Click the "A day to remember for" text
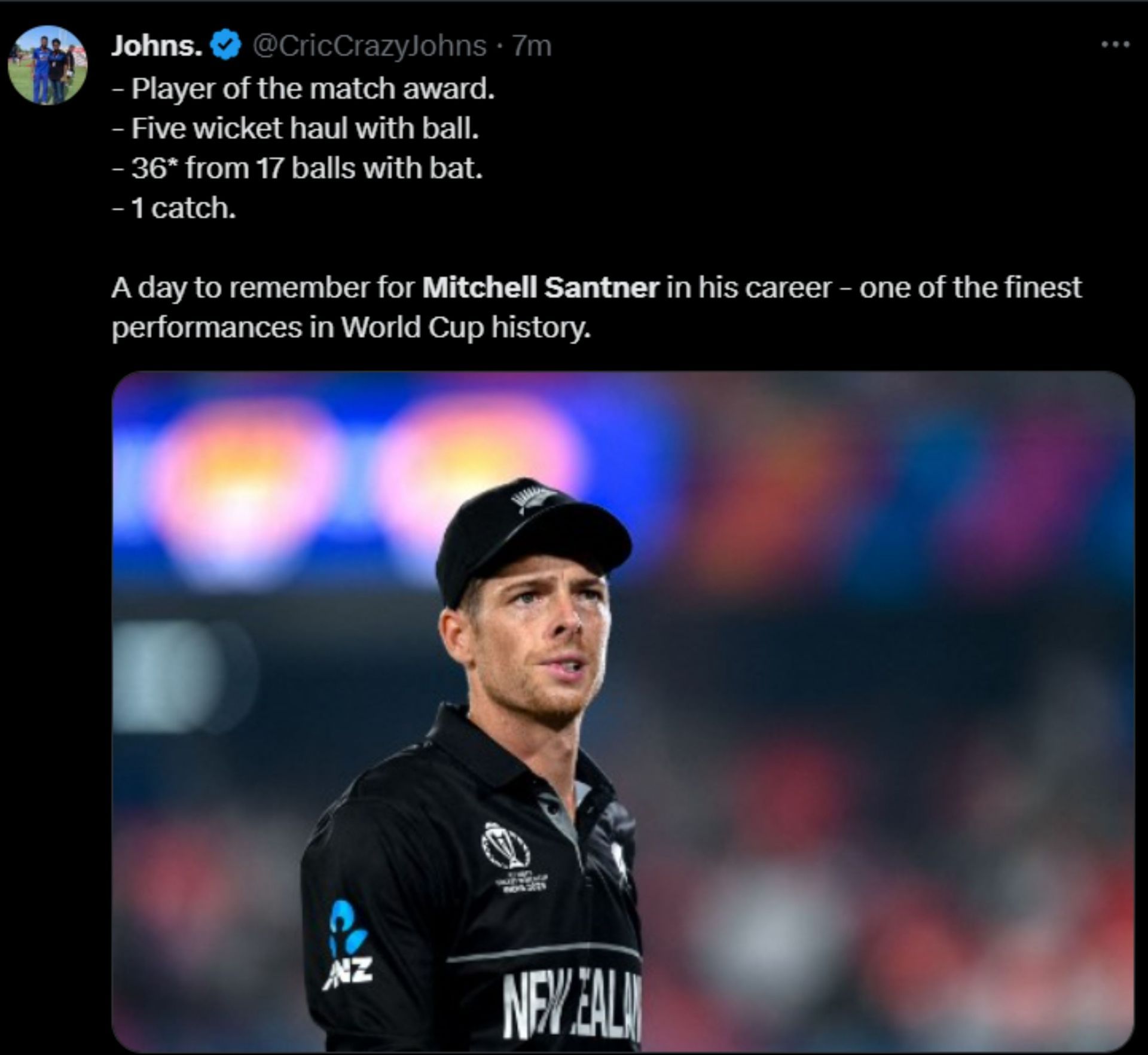The height and width of the screenshot is (1055, 1148). [263, 288]
